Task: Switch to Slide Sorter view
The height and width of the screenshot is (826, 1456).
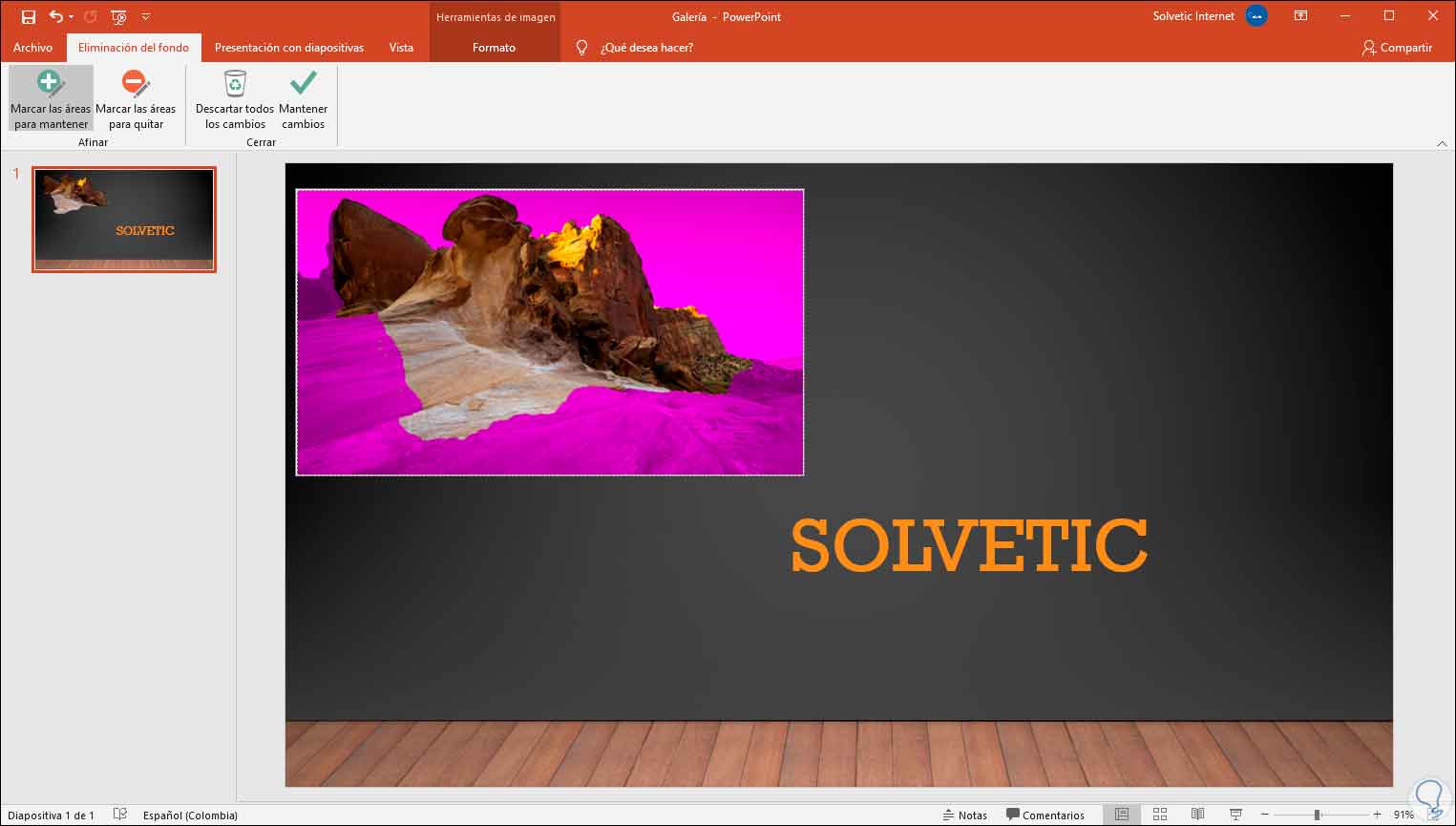Action: point(1160,815)
